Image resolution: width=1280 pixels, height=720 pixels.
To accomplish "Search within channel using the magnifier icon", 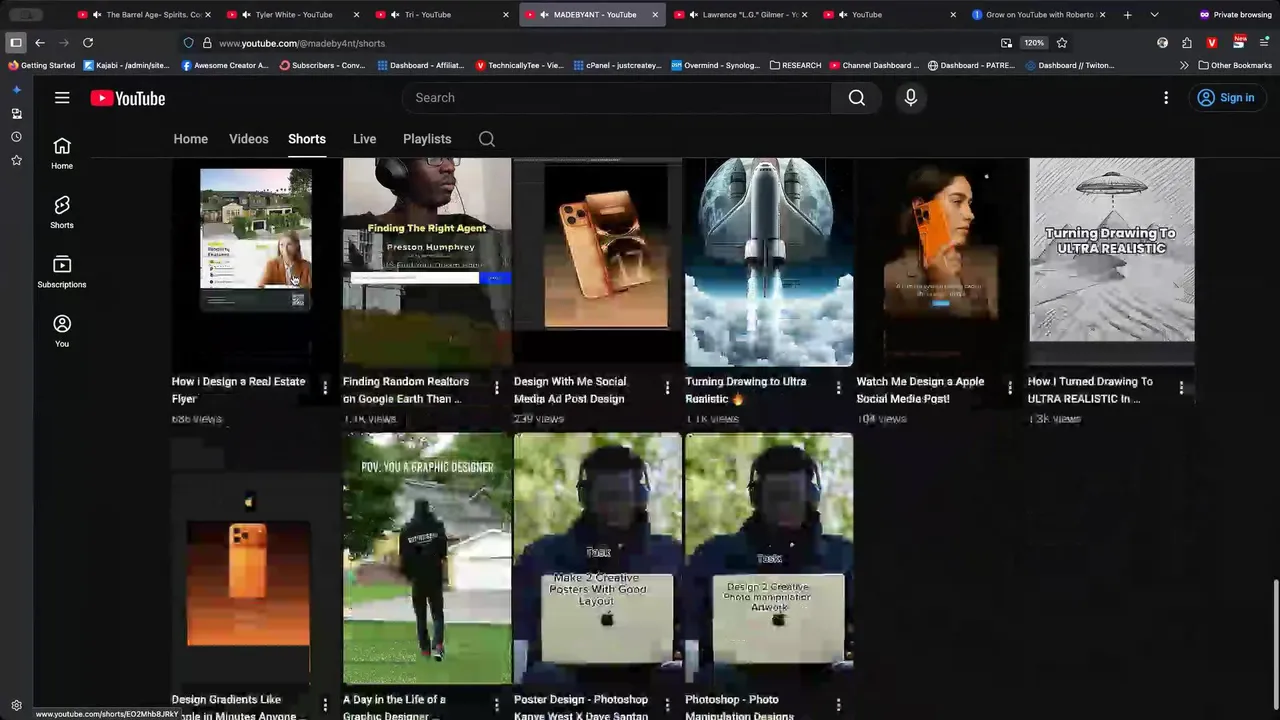I will click(x=487, y=139).
